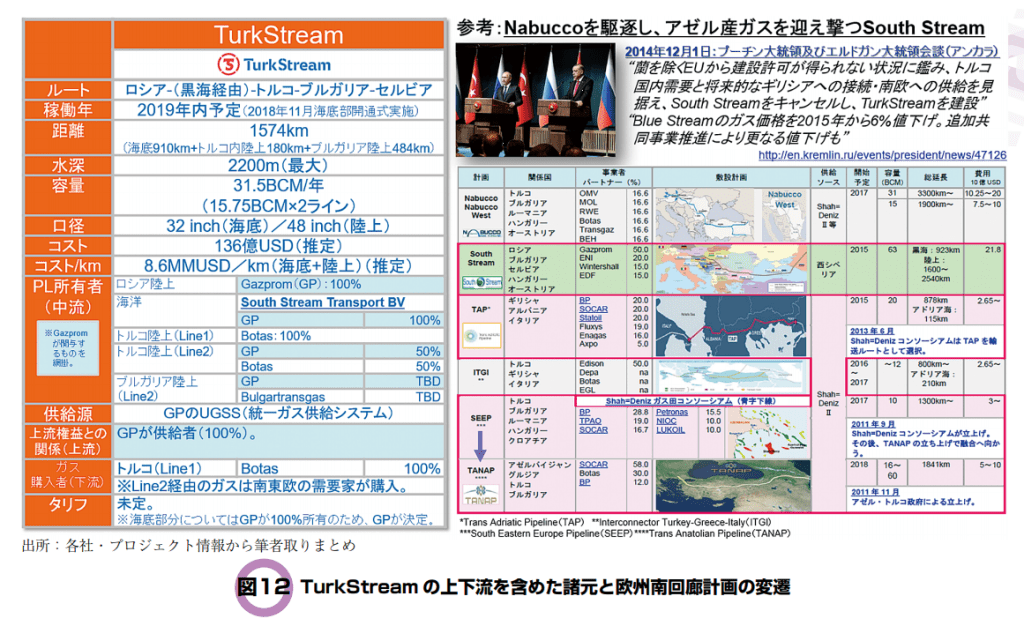The image size is (1024, 626).
Task: Click the LUKOIL consortium link
Action: tap(671, 430)
